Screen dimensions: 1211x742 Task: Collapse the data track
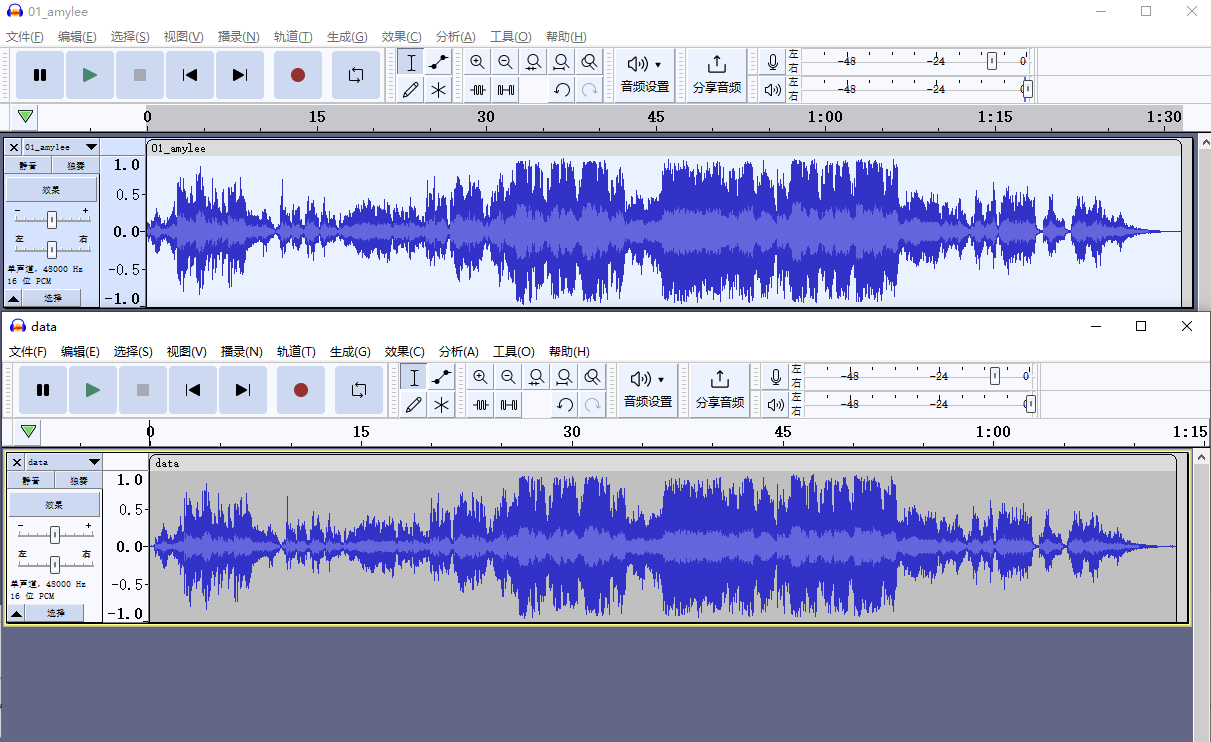point(17,613)
